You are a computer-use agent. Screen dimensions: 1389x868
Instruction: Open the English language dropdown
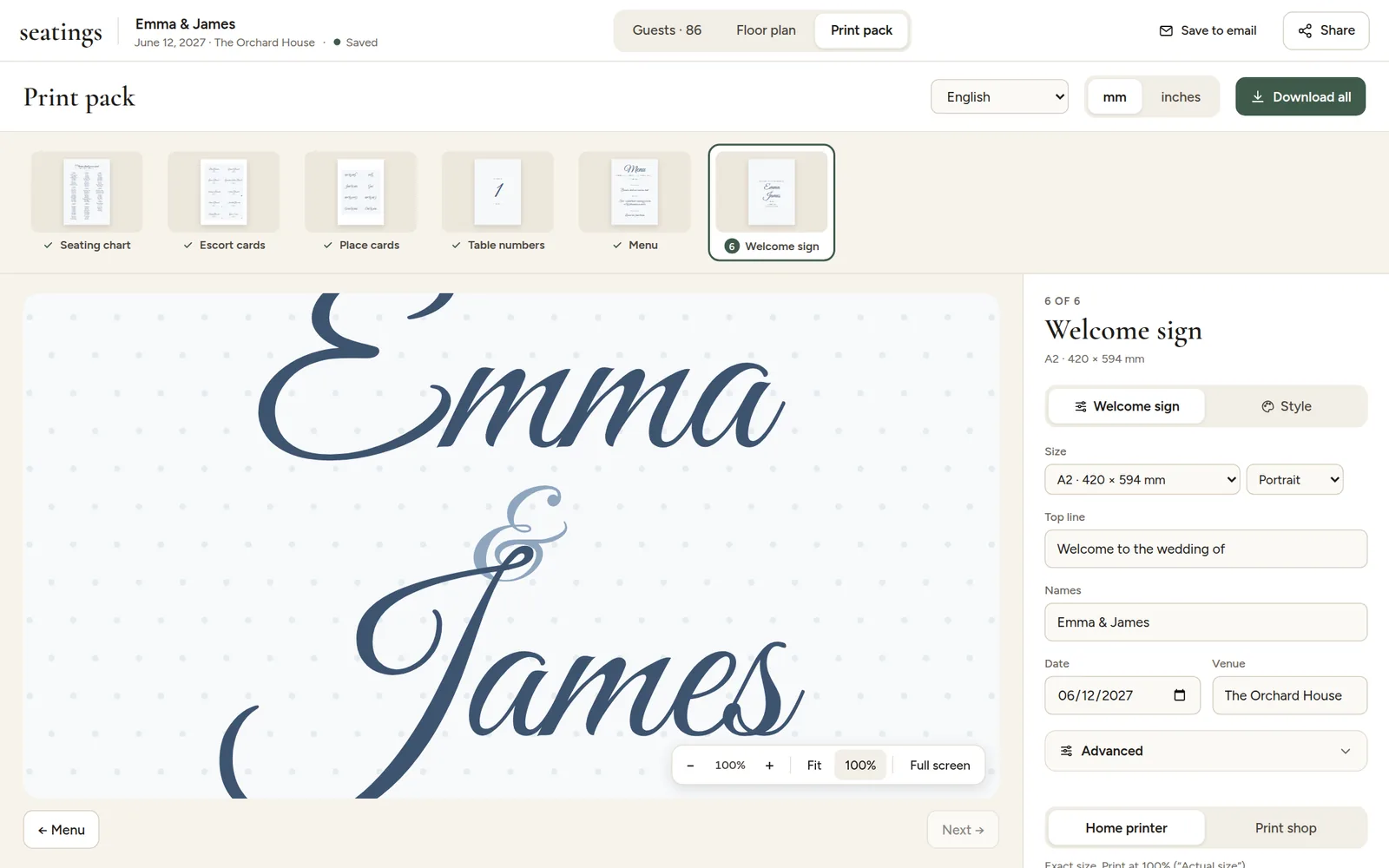click(x=999, y=97)
